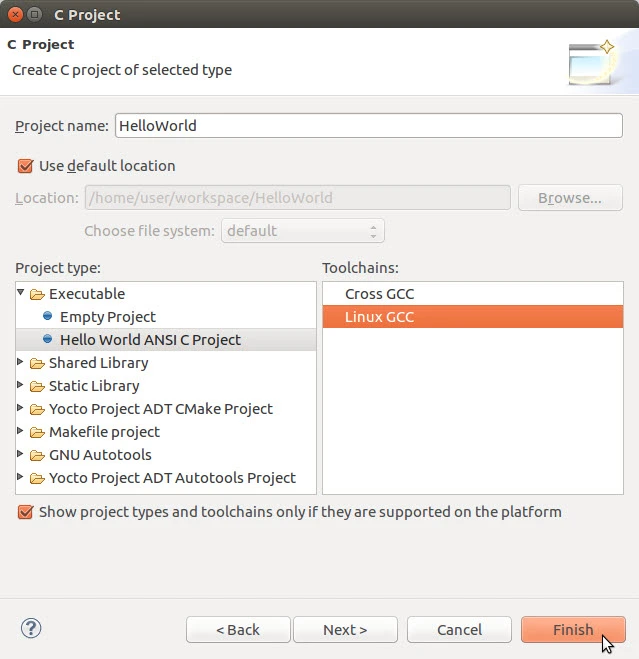The width and height of the screenshot is (639, 659).
Task: Select Cross GCC toolchain
Action: point(379,294)
